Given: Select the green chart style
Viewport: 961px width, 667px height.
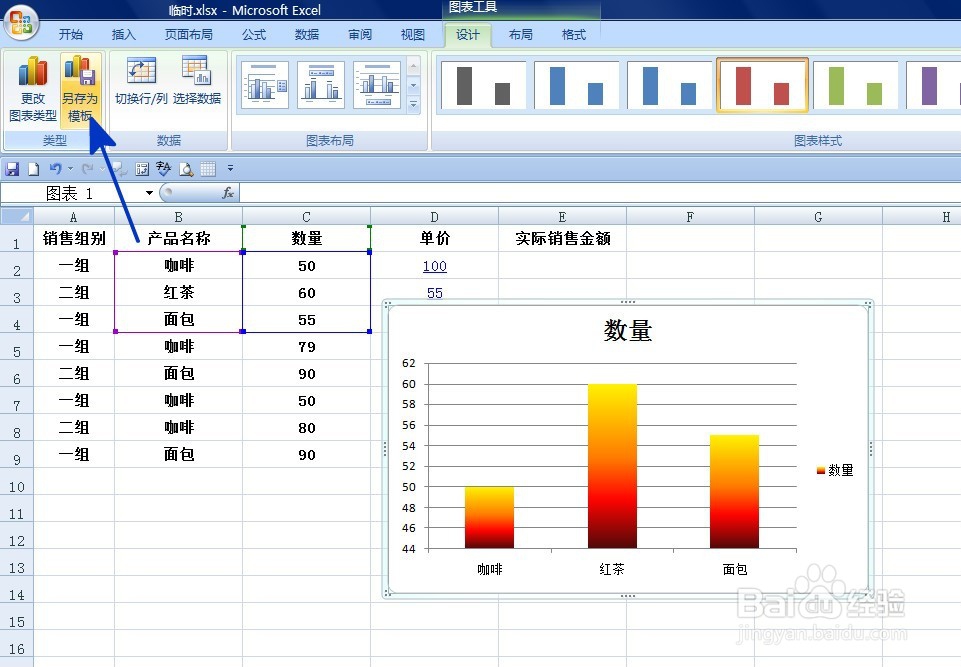Looking at the screenshot, I should (856, 84).
